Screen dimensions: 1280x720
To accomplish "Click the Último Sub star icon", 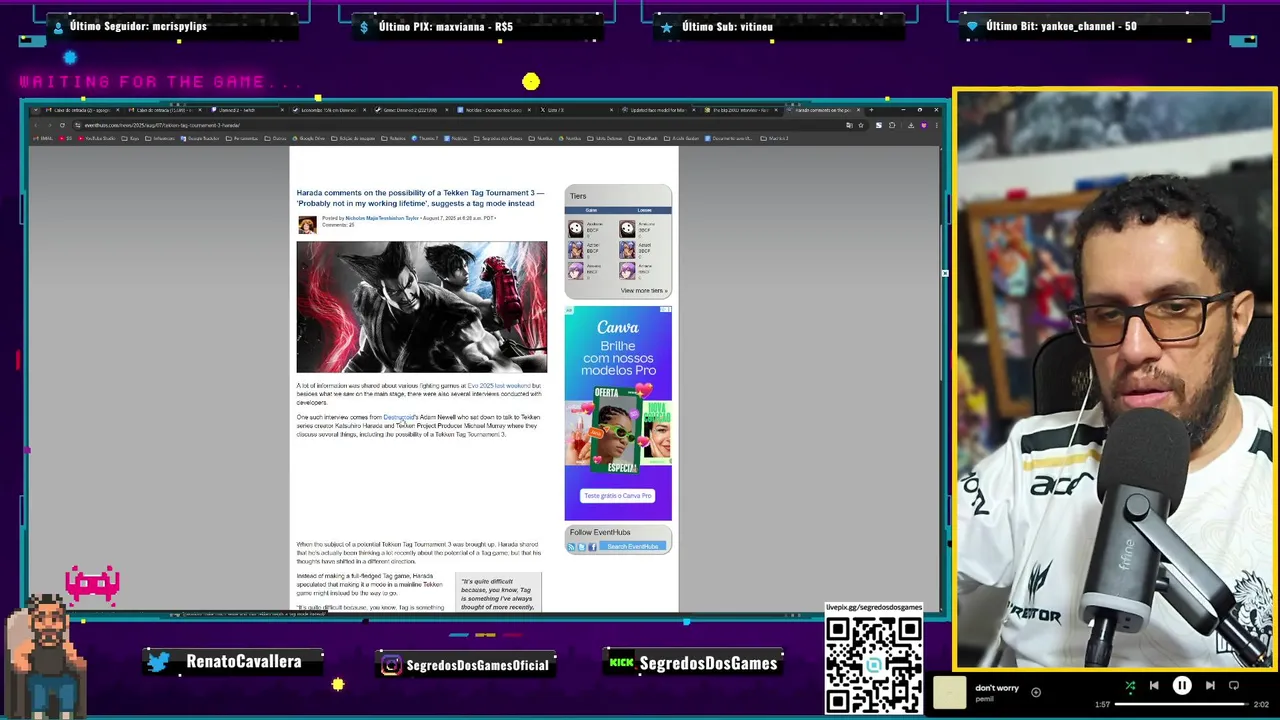I will (x=667, y=27).
